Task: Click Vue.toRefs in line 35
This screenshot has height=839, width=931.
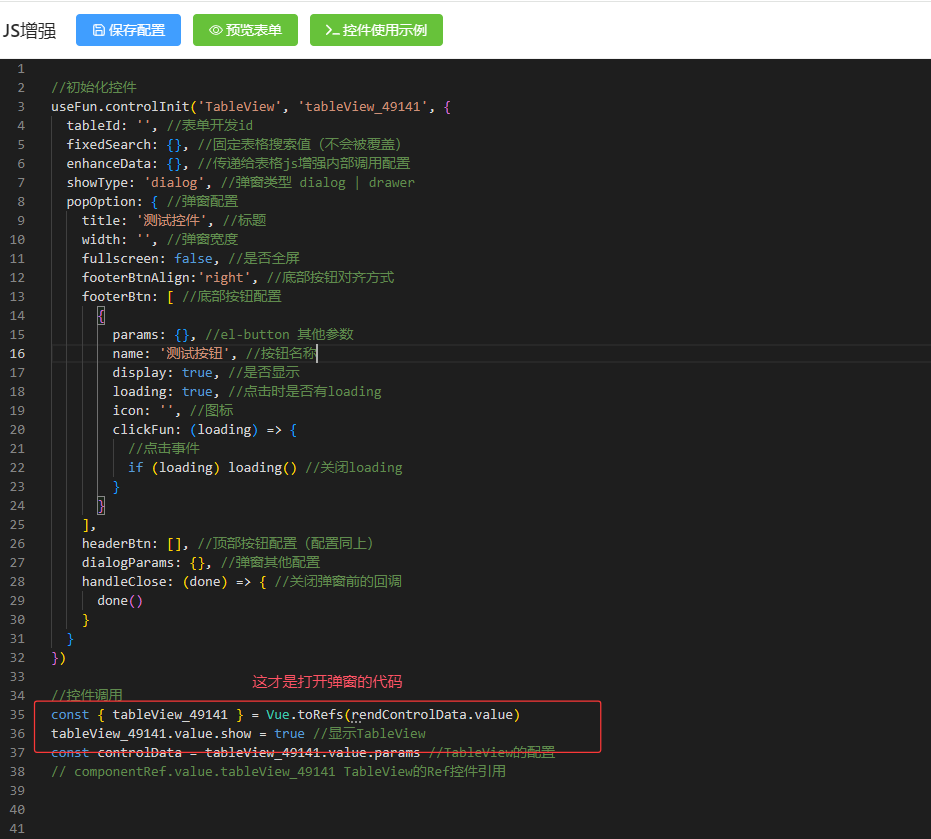Action: point(305,714)
